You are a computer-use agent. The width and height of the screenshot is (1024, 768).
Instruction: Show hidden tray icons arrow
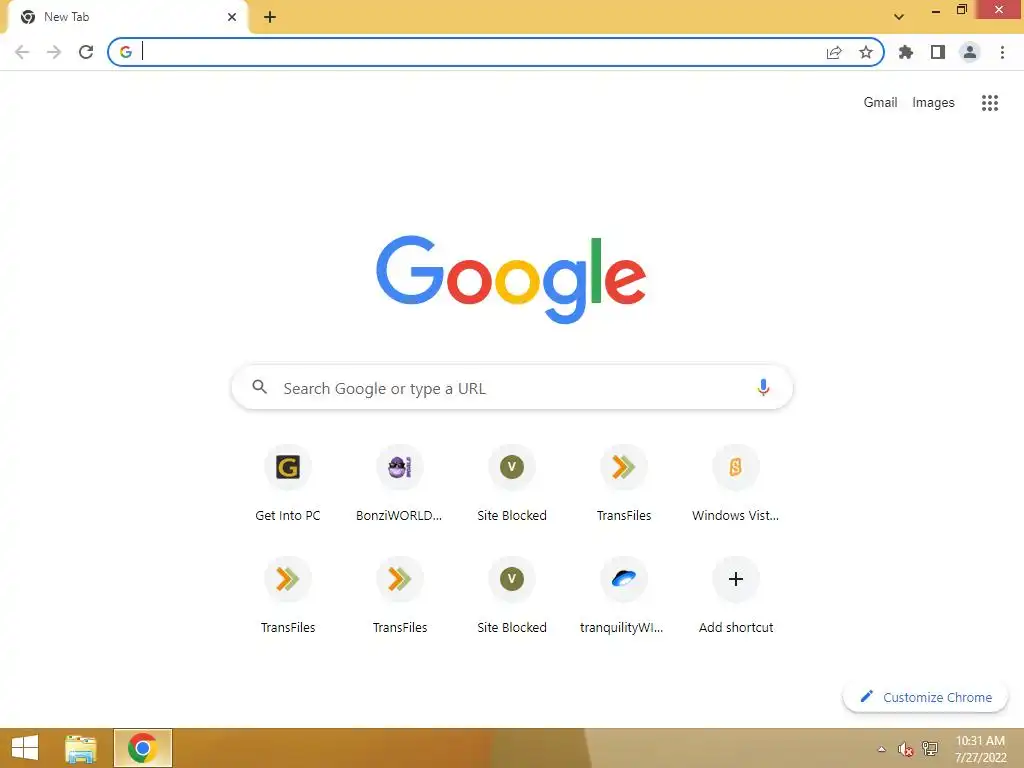(882, 749)
